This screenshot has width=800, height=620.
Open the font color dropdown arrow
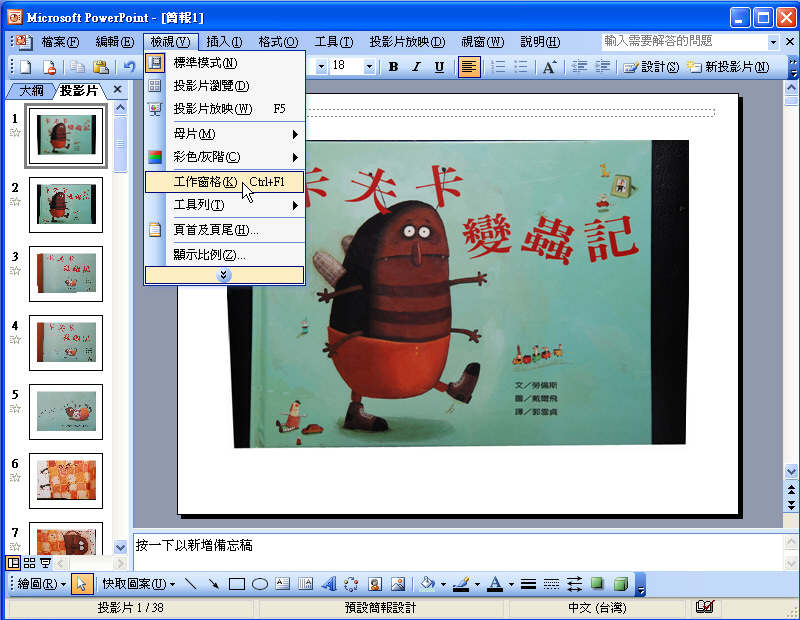[511, 584]
